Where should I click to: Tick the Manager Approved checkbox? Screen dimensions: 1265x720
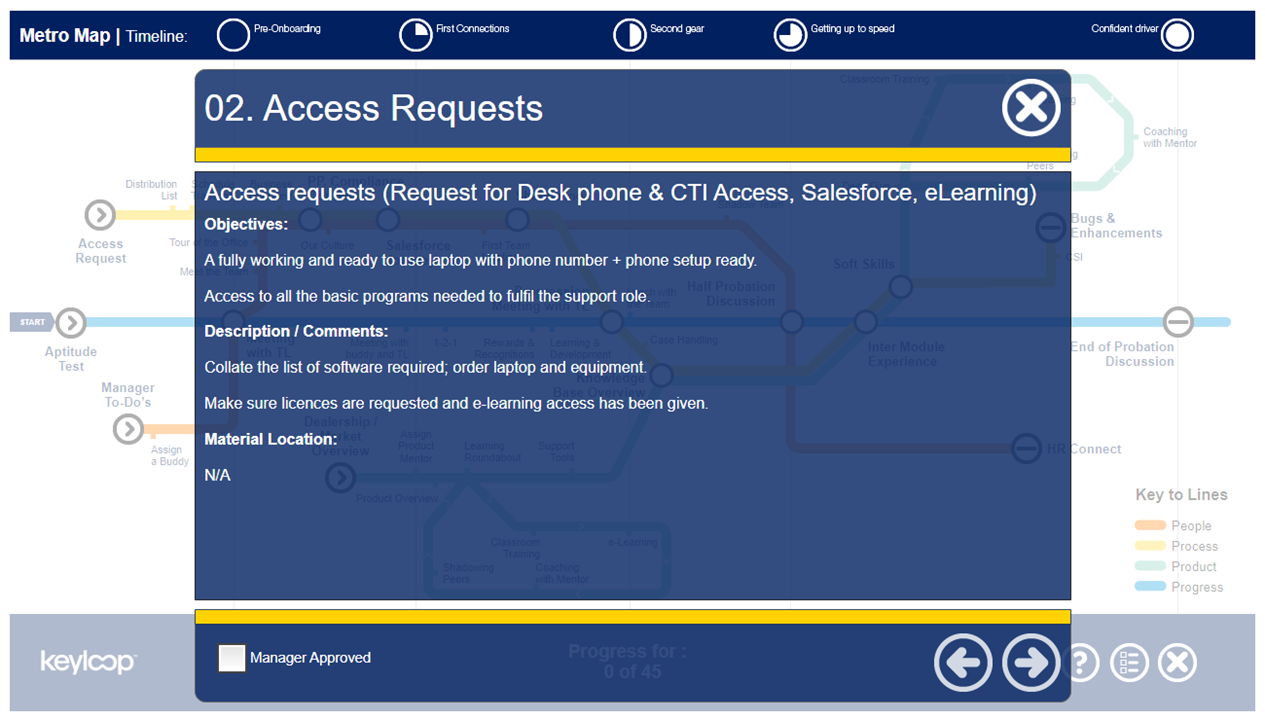click(x=232, y=658)
